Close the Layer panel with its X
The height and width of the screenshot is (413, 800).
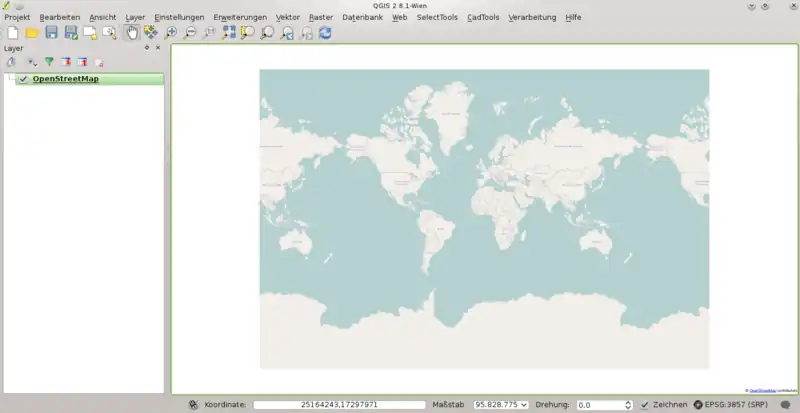pyautogui.click(x=158, y=47)
